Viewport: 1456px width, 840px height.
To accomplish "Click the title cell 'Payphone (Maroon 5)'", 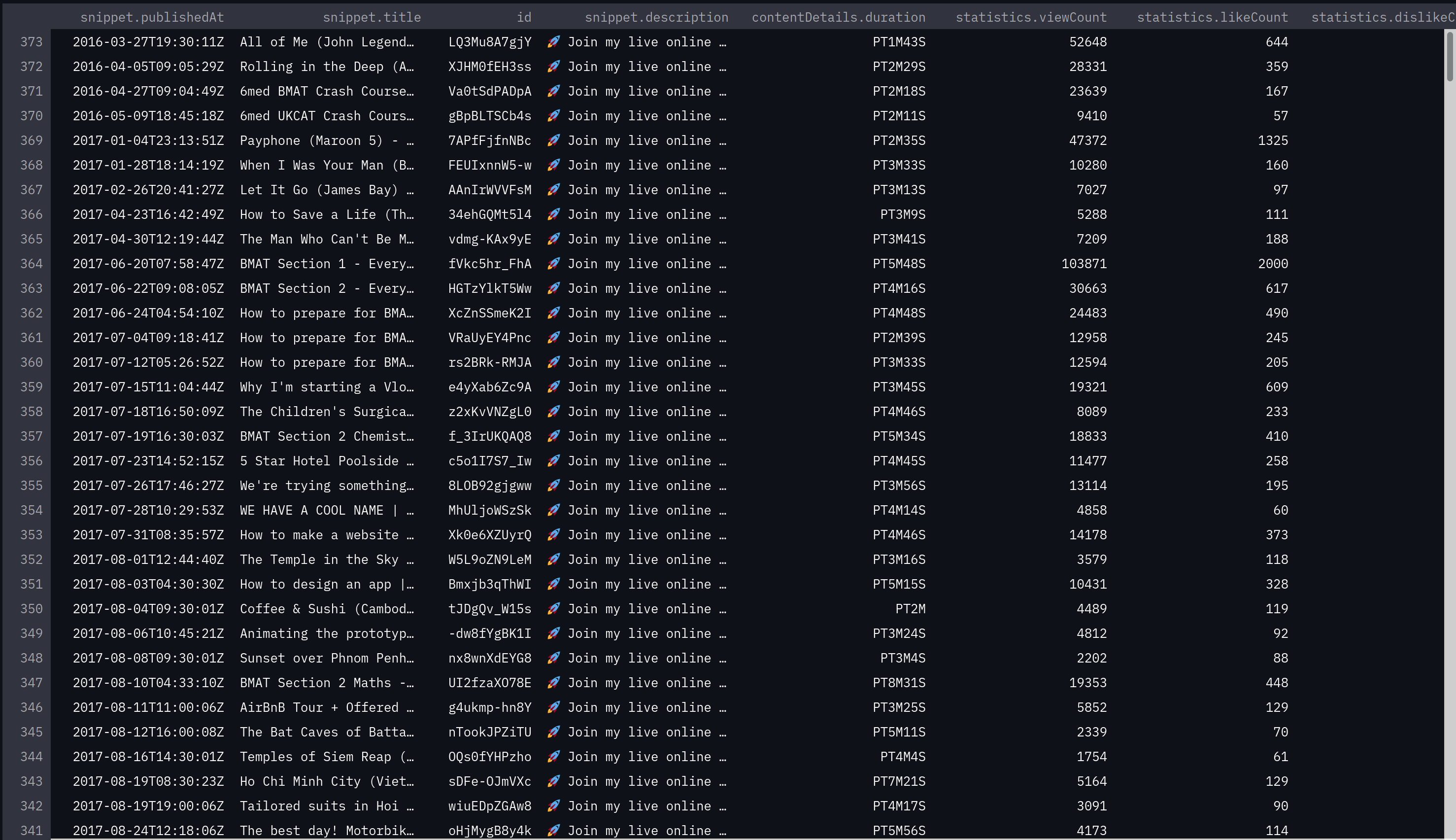I will pos(326,141).
